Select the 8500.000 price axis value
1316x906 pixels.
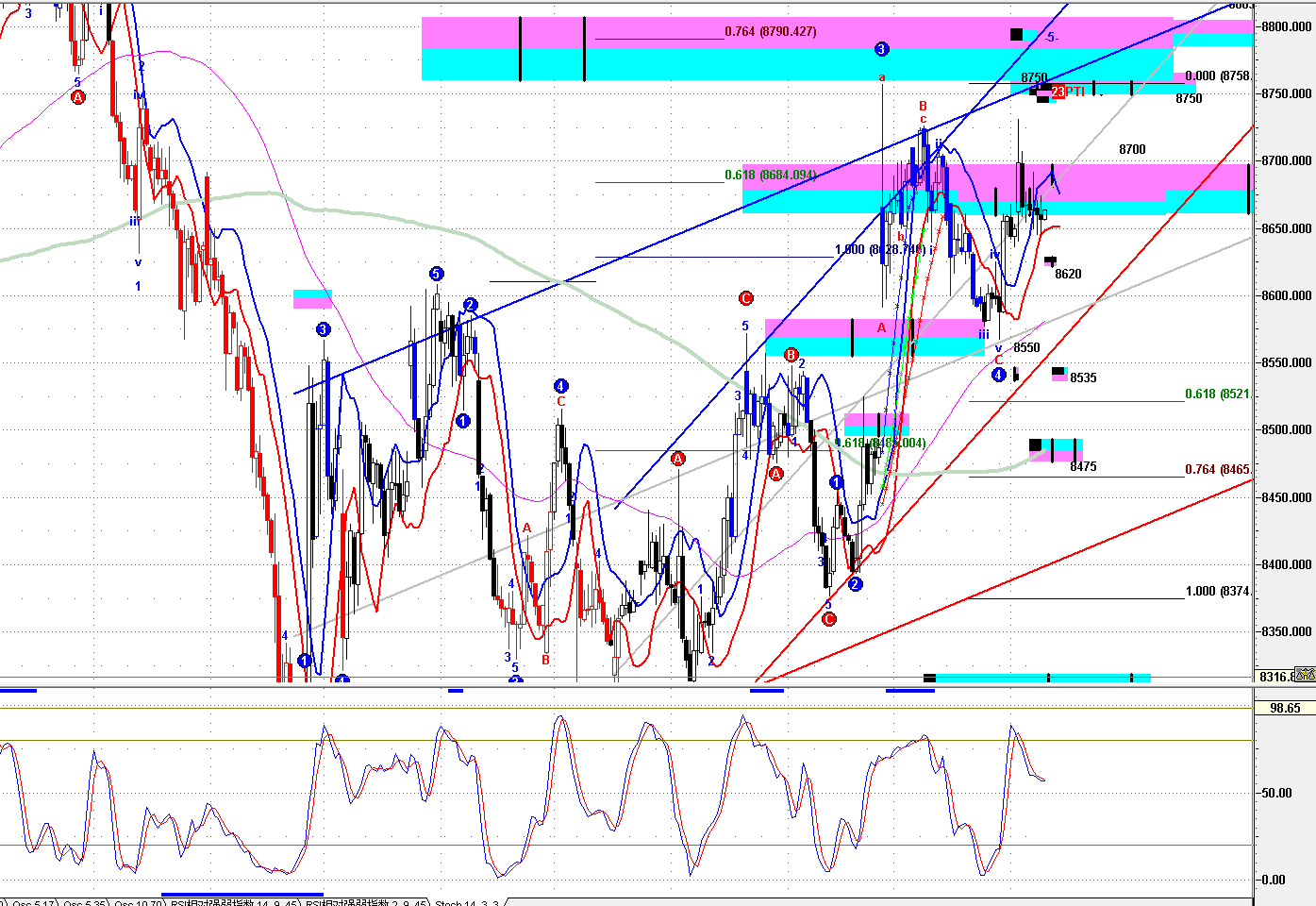(1287, 429)
